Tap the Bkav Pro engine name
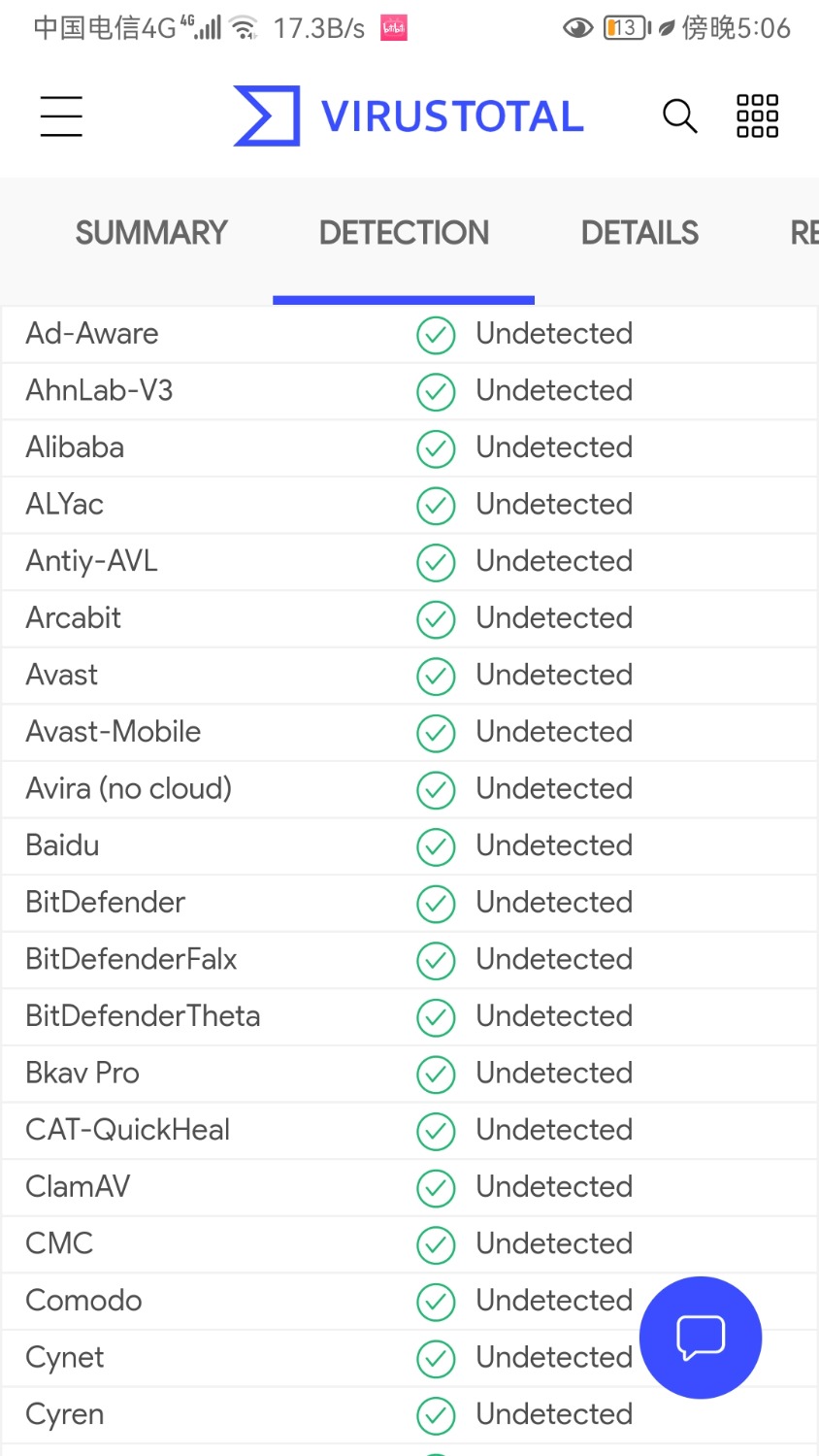Image resolution: width=819 pixels, height=1456 pixels. pos(82,1074)
